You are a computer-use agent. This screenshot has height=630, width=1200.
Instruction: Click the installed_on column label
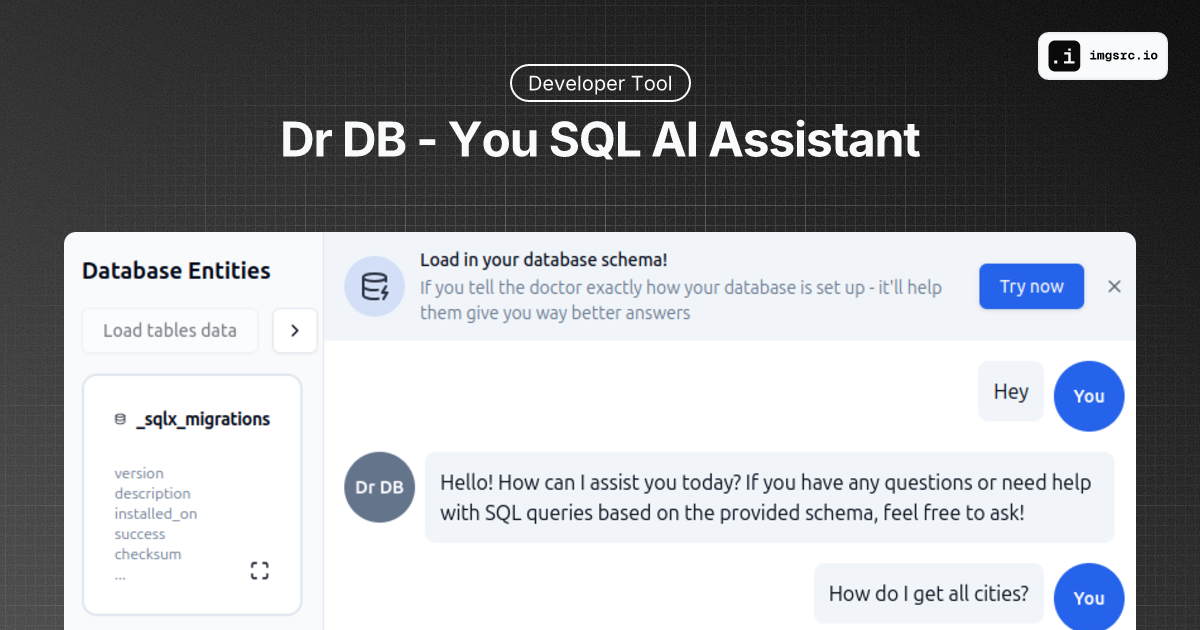(x=155, y=513)
